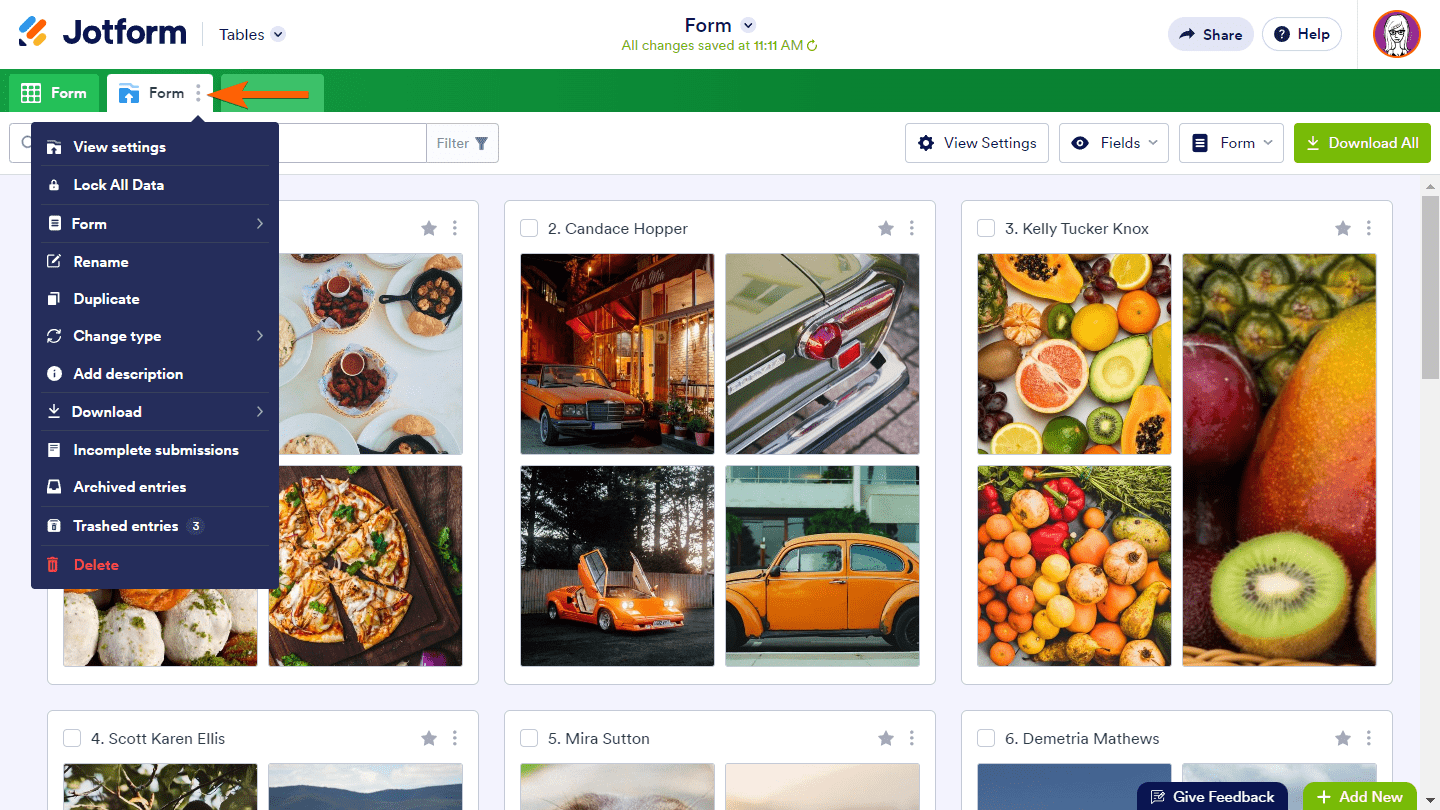The height and width of the screenshot is (810, 1440).
Task: Expand the Change type submenu
Action: click(x=155, y=336)
